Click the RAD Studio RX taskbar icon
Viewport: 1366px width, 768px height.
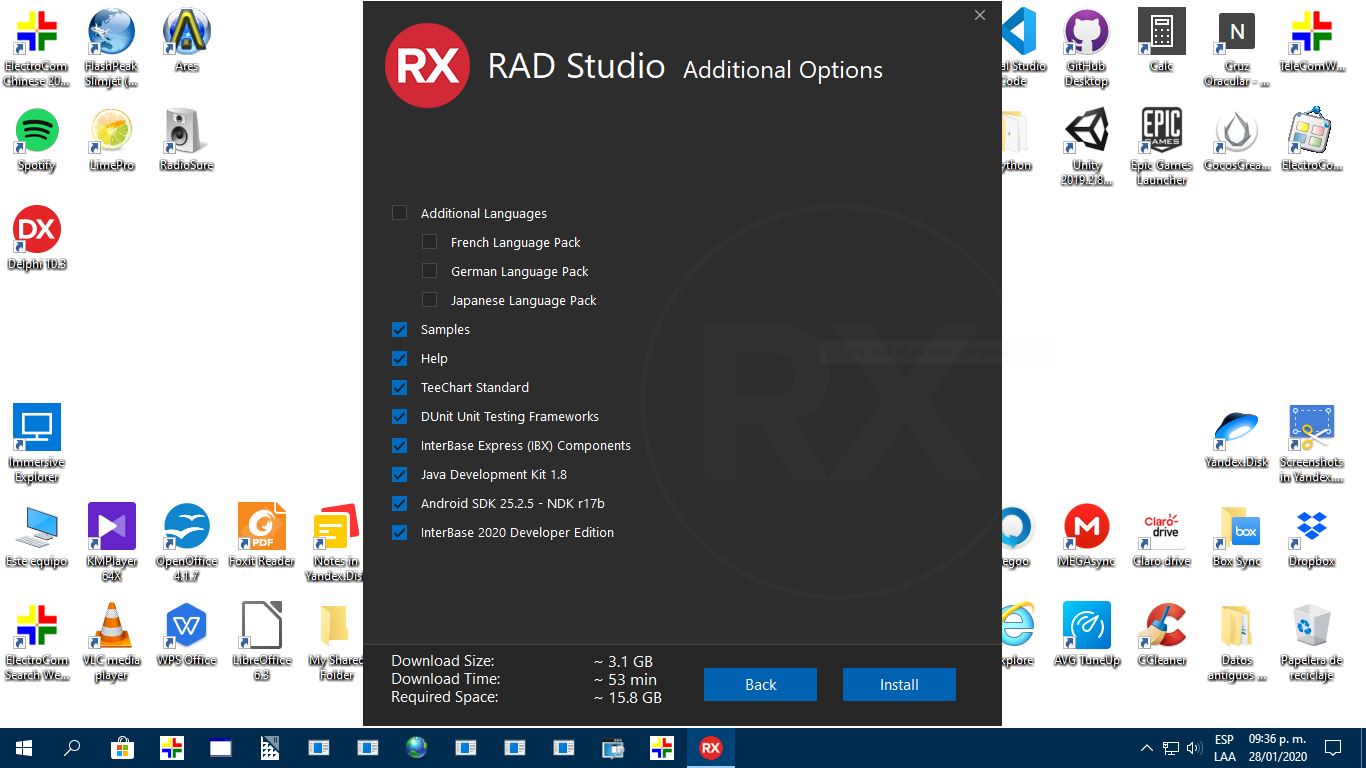click(711, 748)
